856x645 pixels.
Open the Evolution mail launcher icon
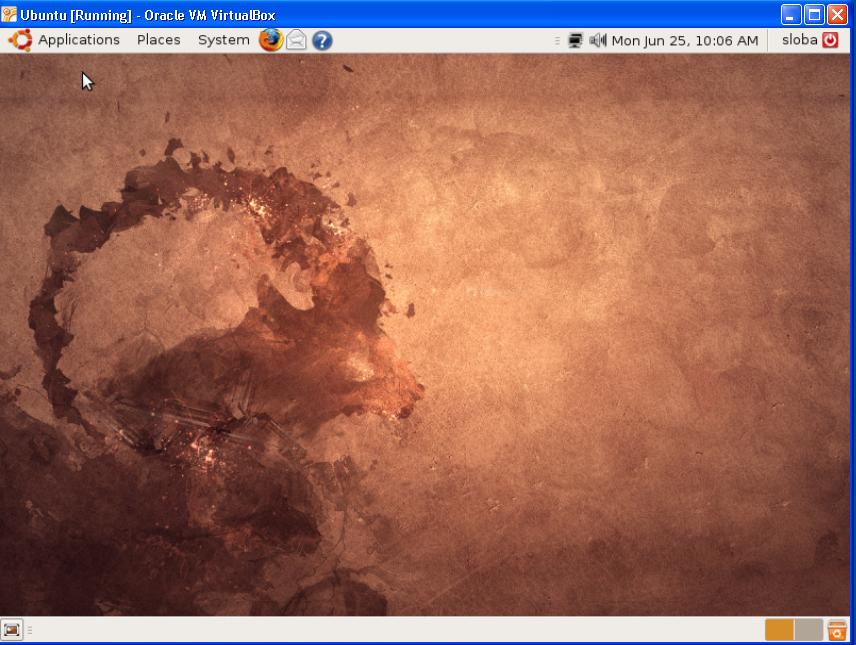pyautogui.click(x=296, y=40)
